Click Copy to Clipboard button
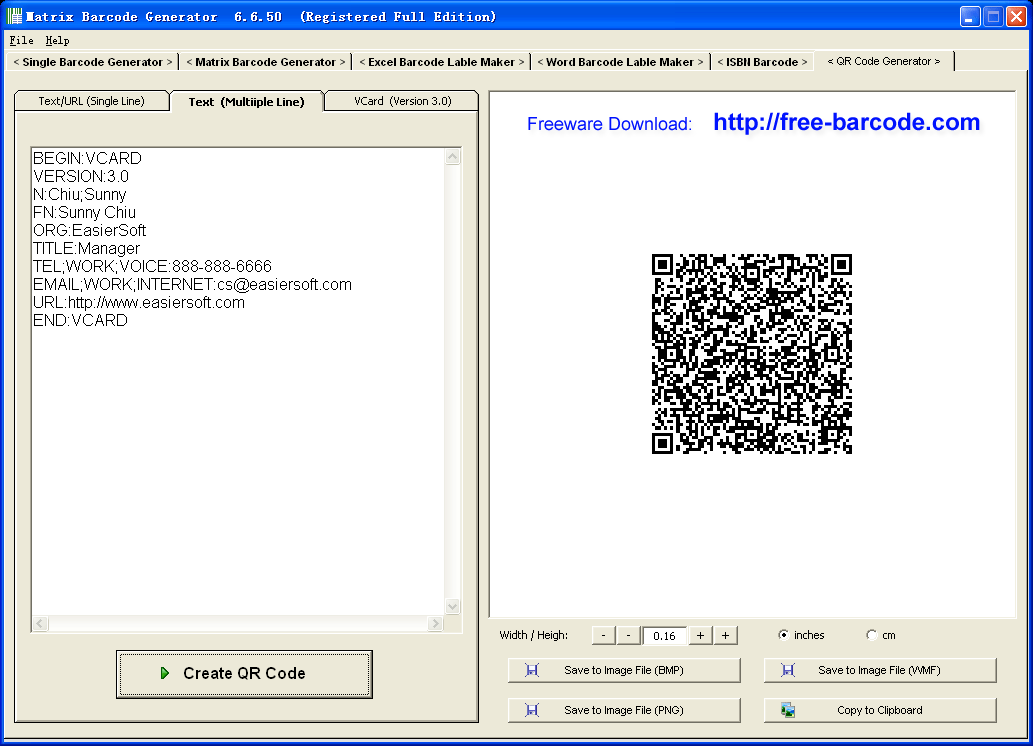This screenshot has height=746, width=1033. pyautogui.click(x=879, y=710)
